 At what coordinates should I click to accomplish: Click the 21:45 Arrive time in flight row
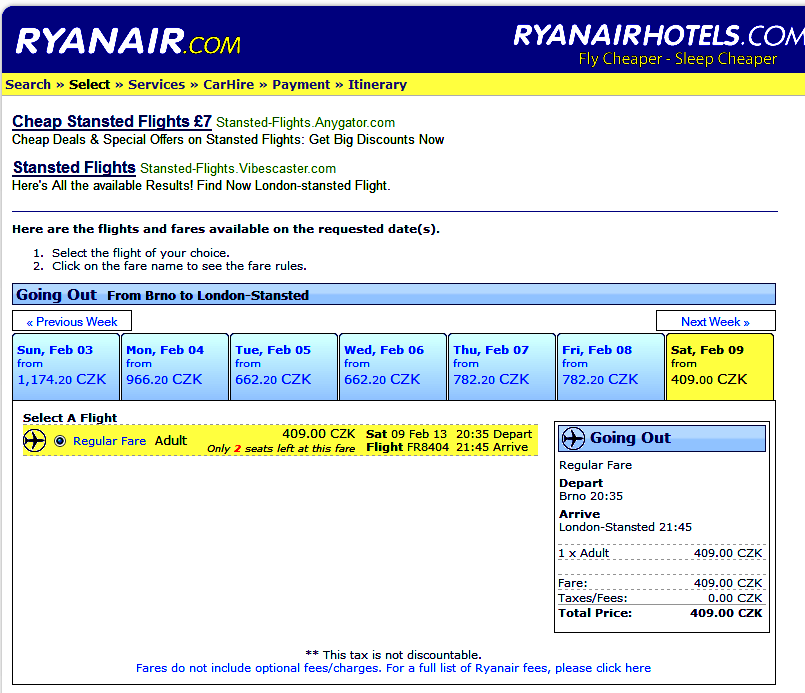(x=492, y=447)
